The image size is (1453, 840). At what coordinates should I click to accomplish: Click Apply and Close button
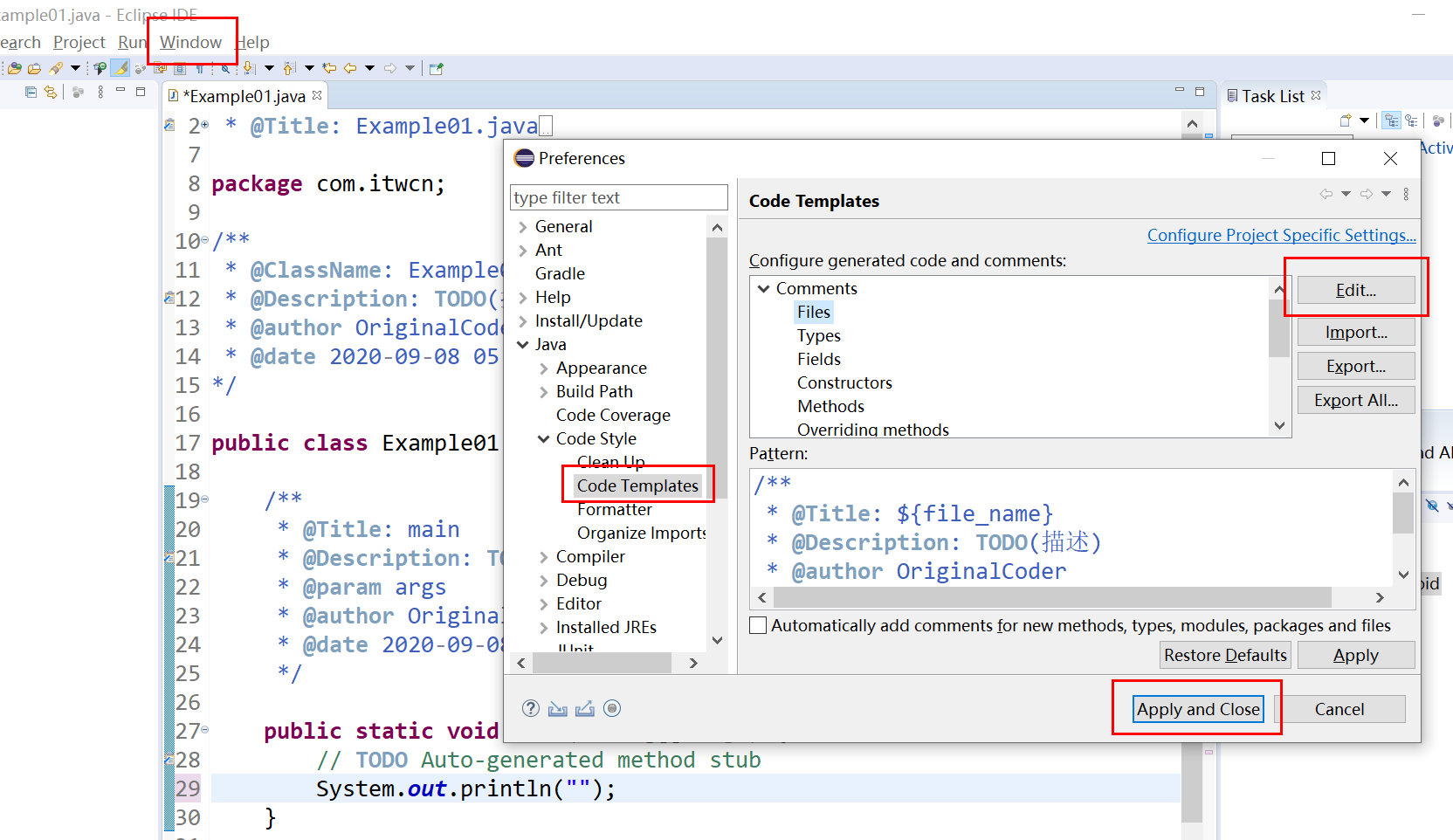point(1198,709)
